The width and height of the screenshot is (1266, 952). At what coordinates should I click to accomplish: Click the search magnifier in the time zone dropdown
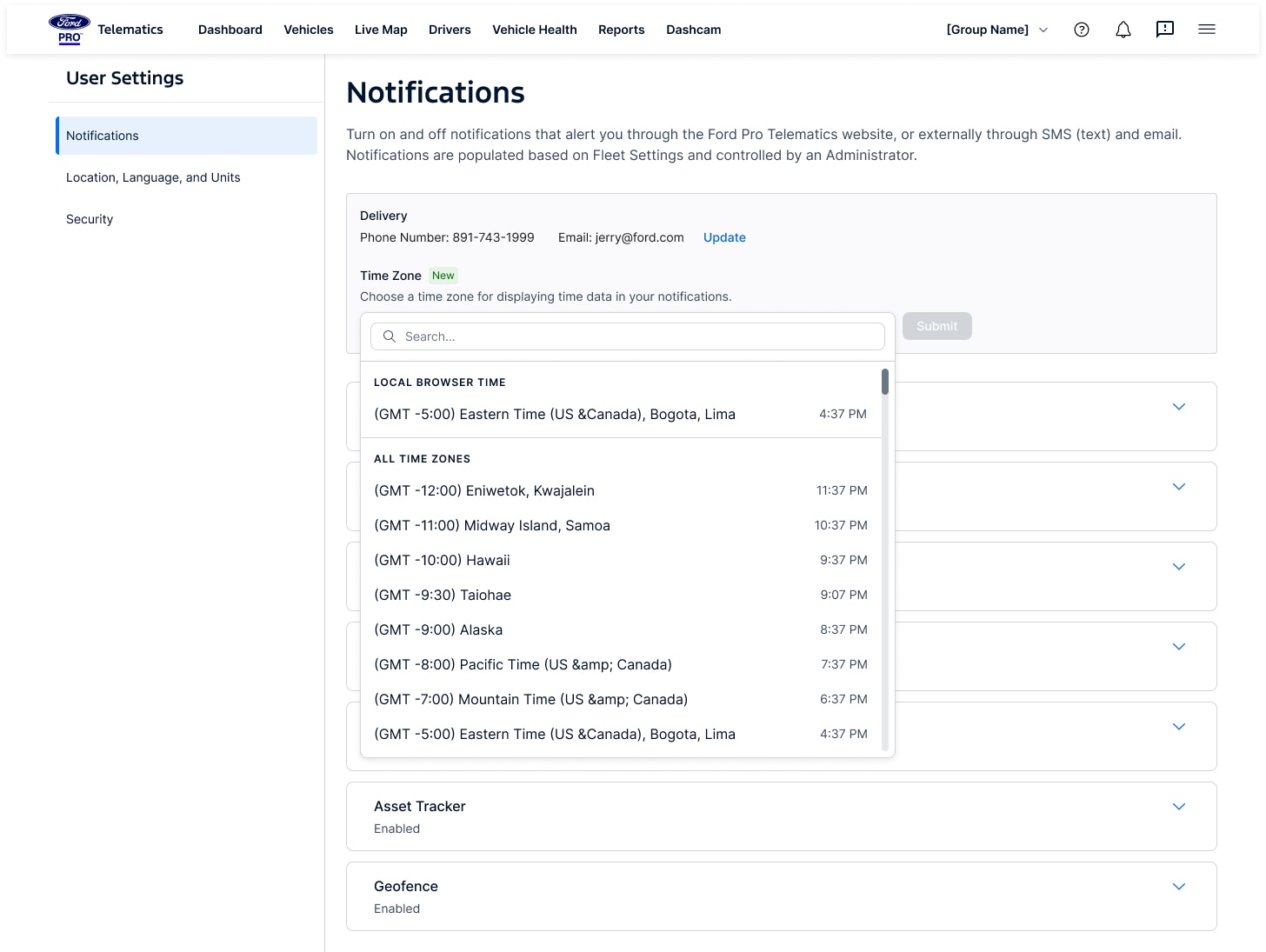(389, 336)
